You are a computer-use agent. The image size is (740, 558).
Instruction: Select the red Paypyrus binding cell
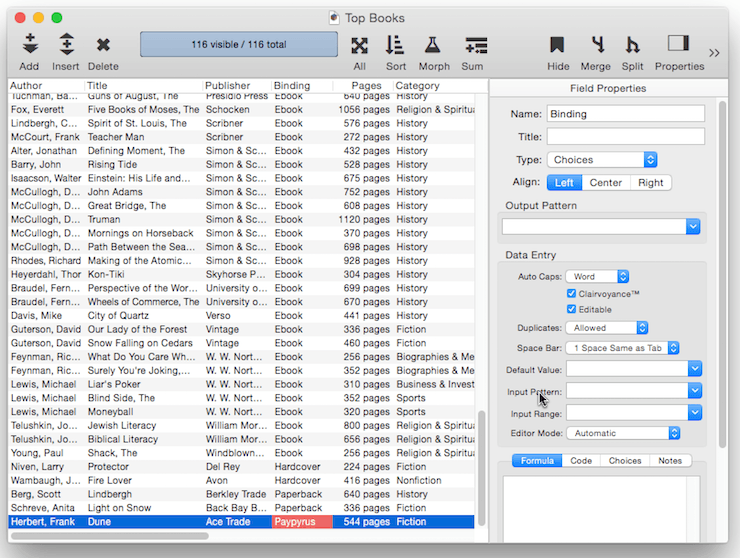[x=303, y=522]
